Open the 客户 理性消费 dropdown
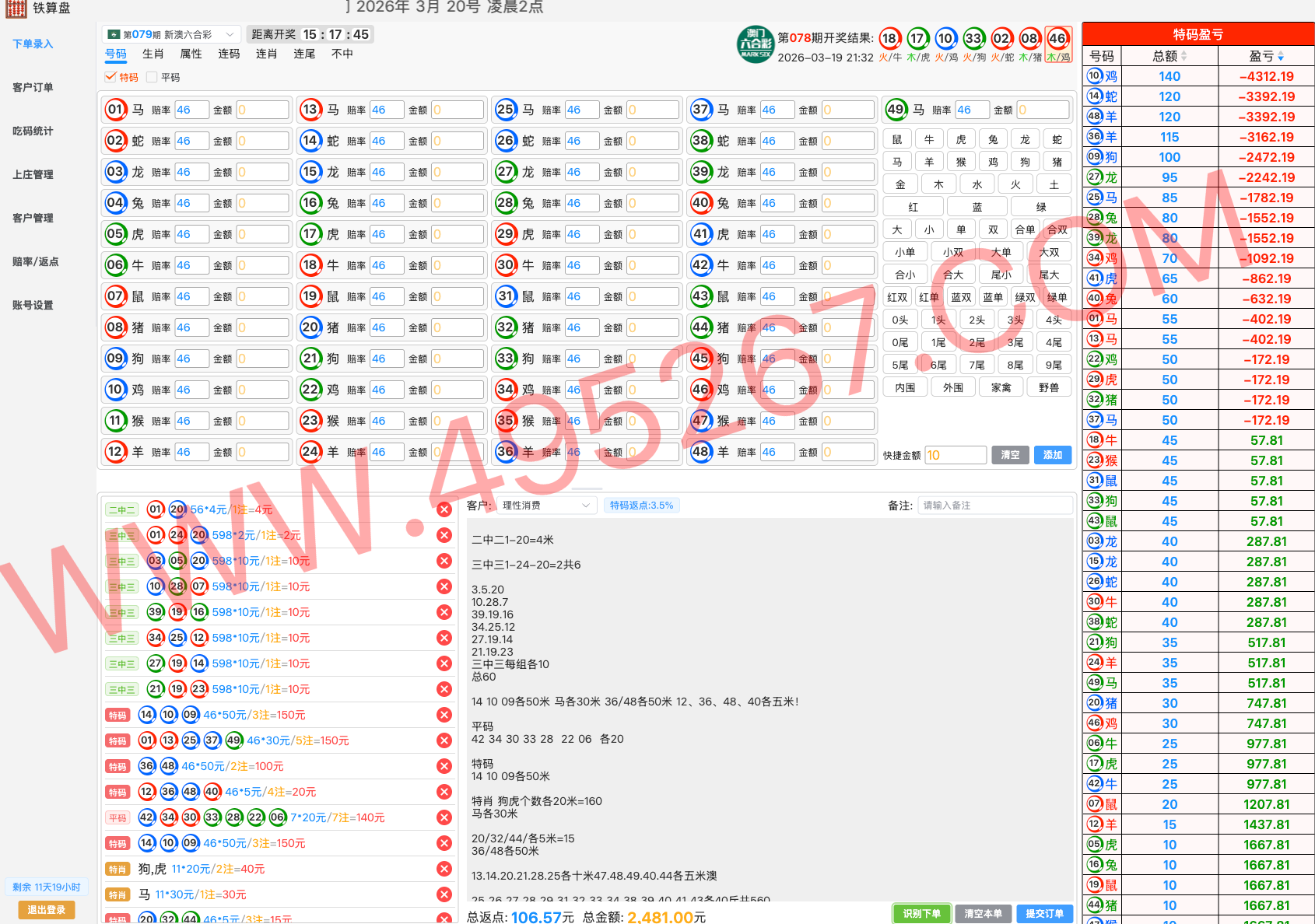The width and height of the screenshot is (1315, 924). [545, 505]
